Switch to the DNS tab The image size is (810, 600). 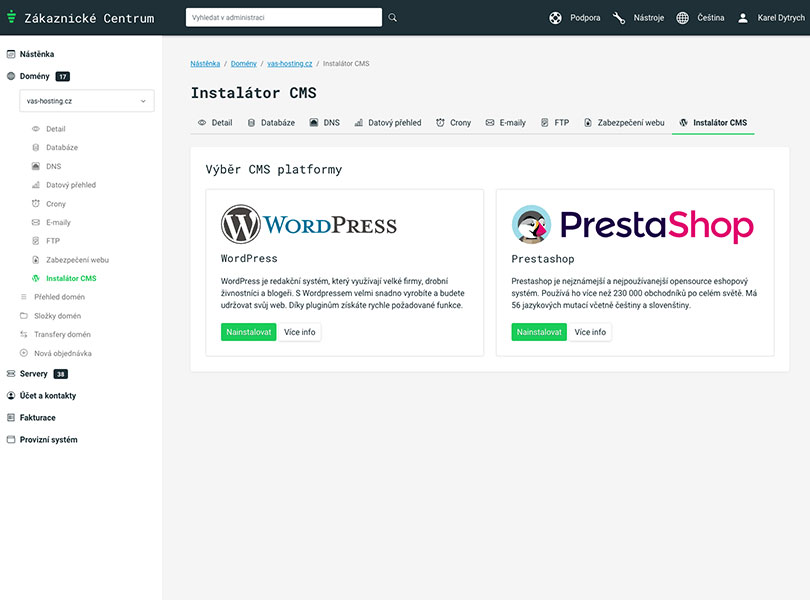324,122
